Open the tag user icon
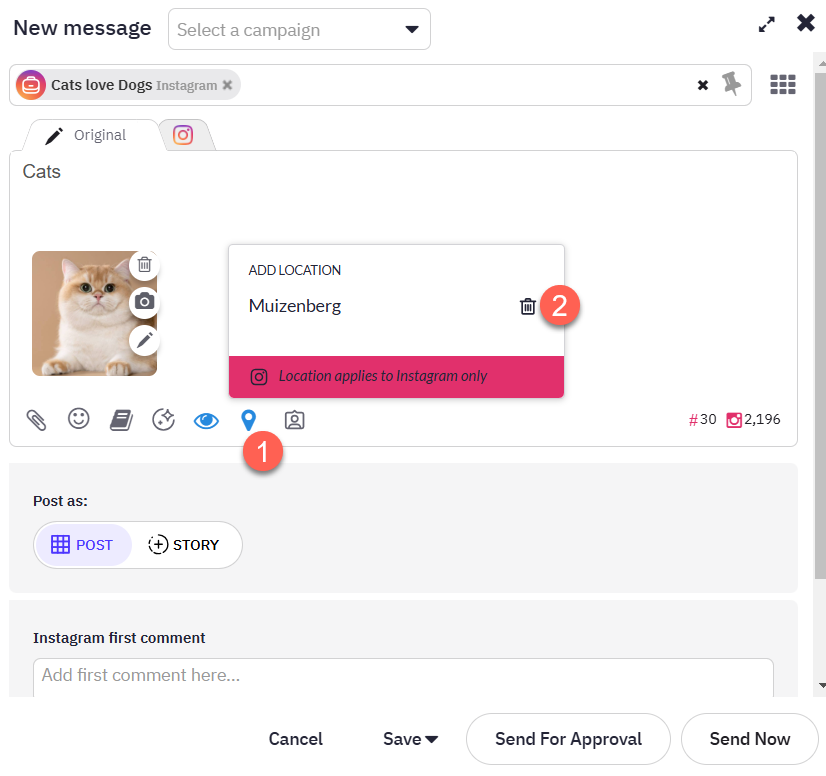 (x=294, y=420)
